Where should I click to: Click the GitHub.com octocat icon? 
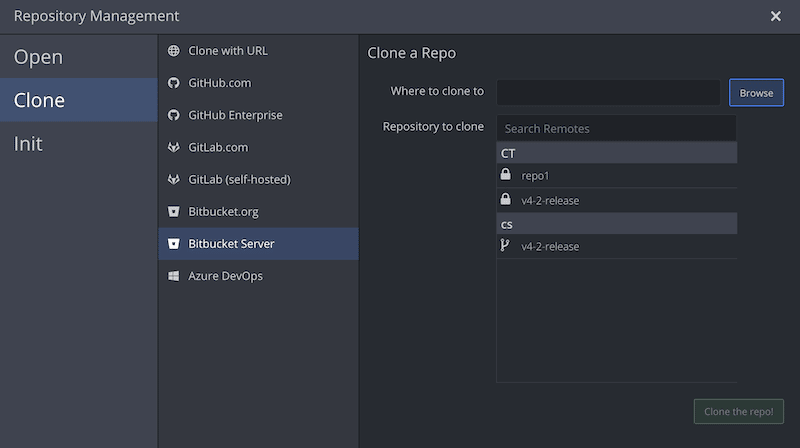tap(174, 83)
